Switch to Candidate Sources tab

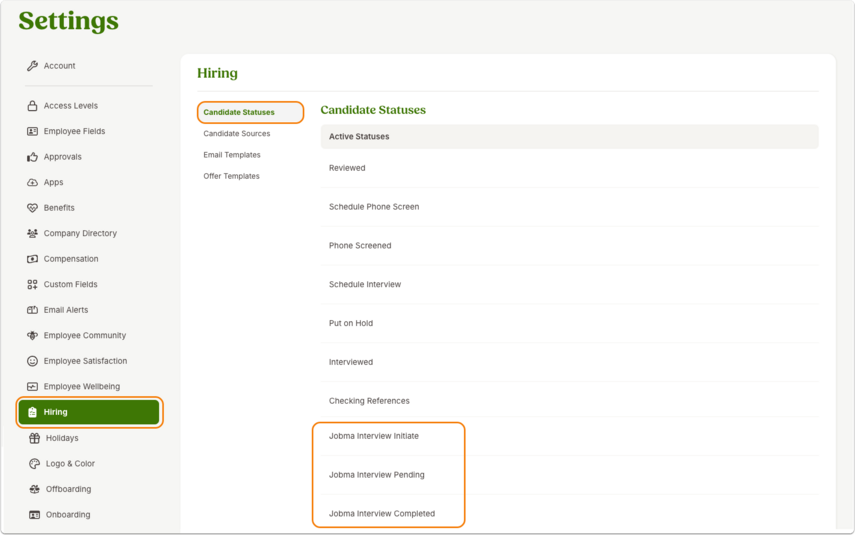(x=237, y=134)
